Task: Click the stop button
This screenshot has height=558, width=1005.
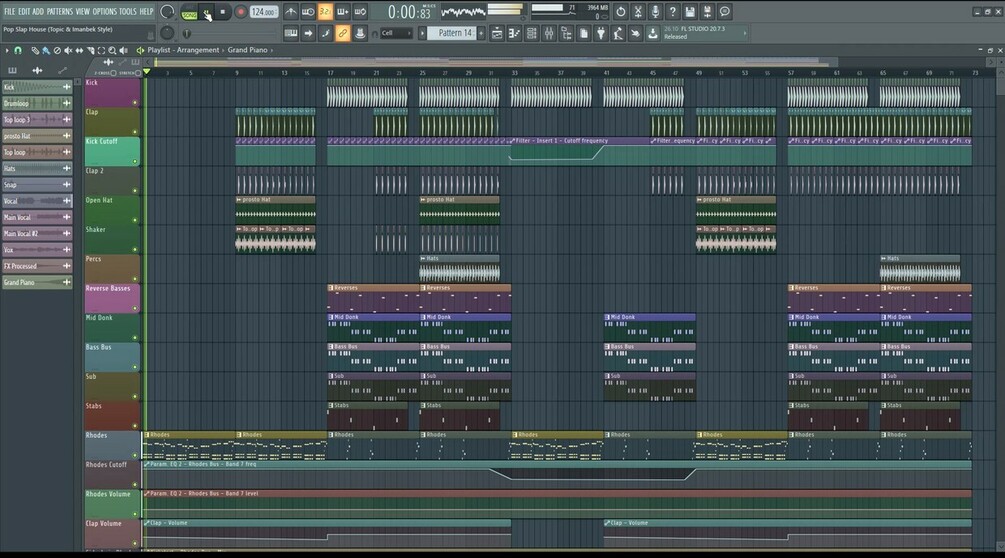Action: (x=222, y=12)
